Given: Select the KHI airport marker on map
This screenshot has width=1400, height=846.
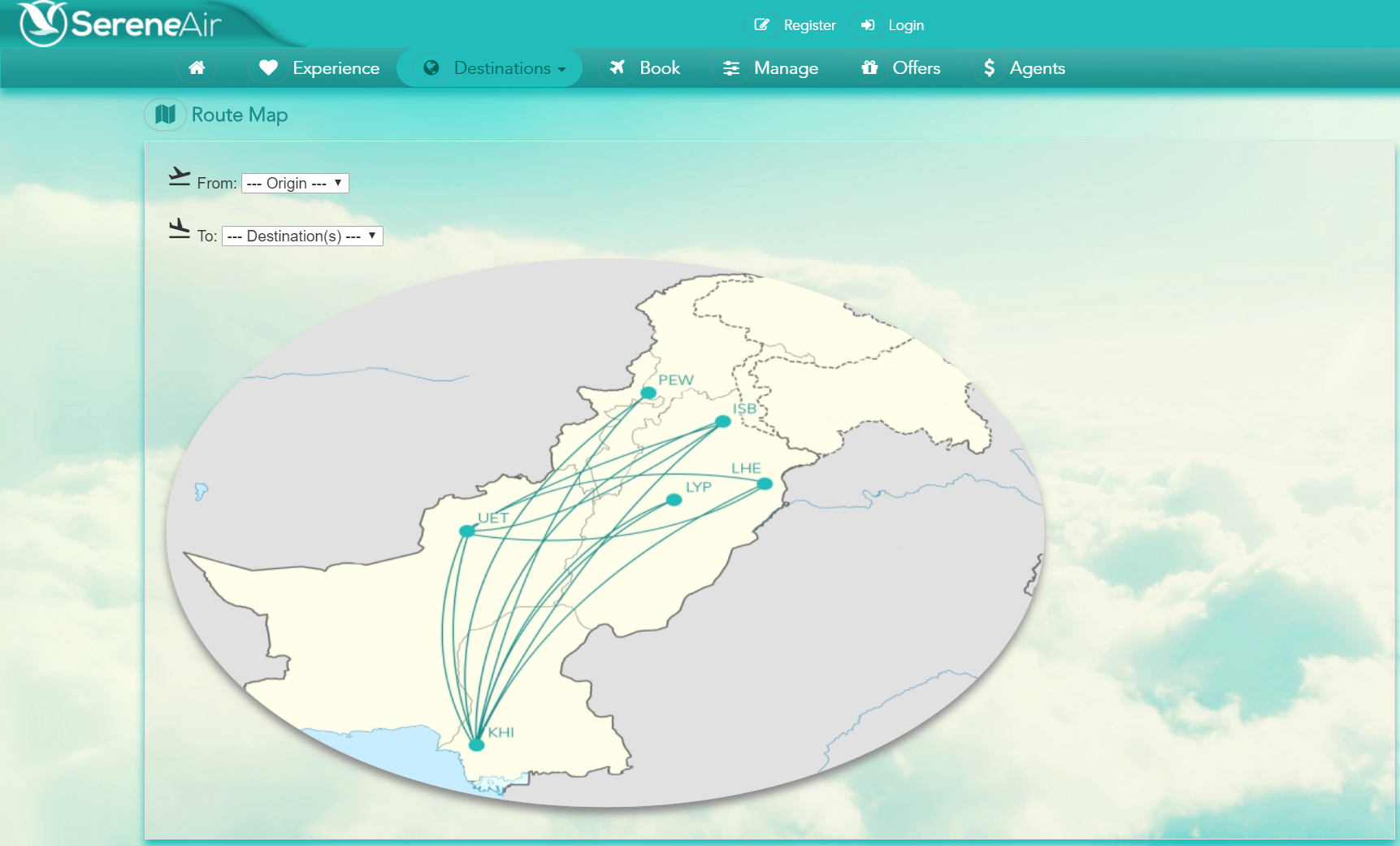Looking at the screenshot, I should [x=477, y=744].
